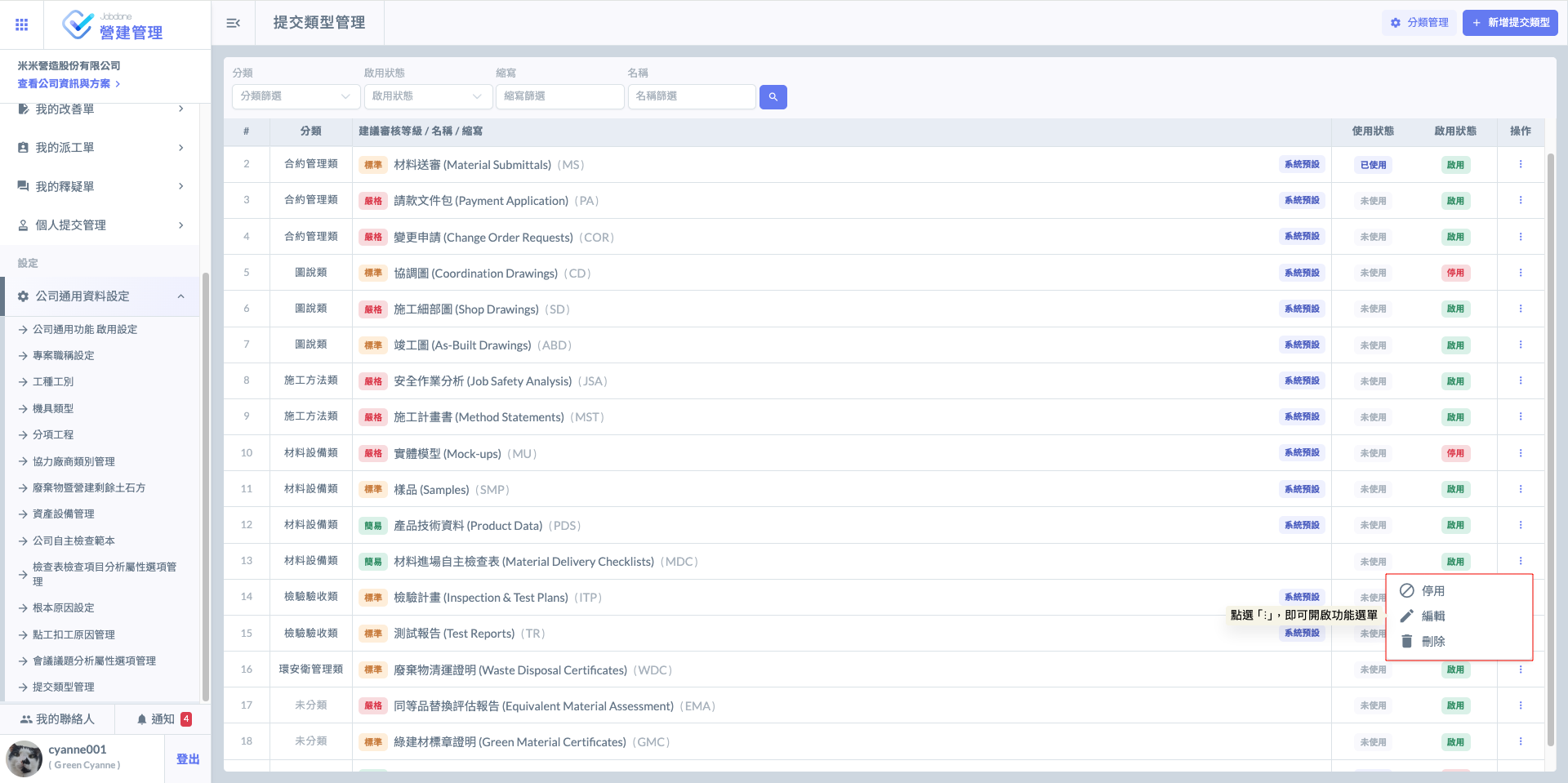Open the 分類篩選 dropdown

[296, 96]
